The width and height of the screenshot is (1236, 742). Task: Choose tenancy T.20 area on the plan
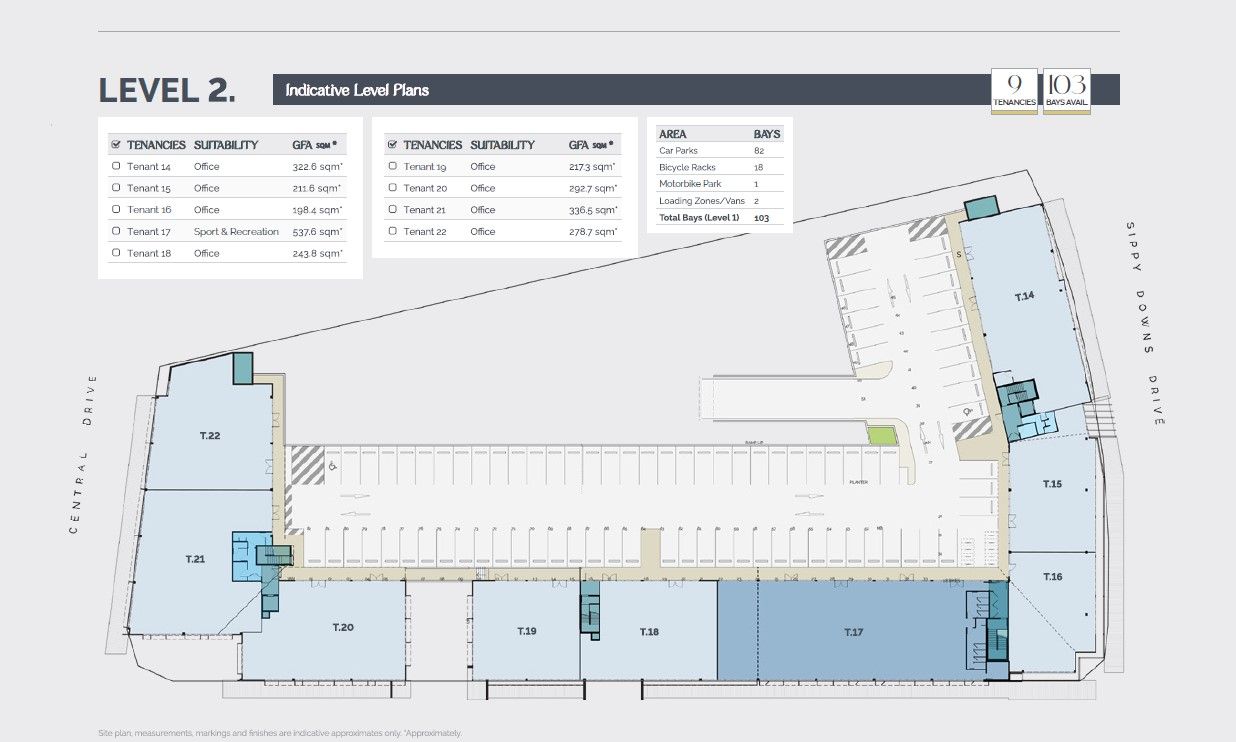(x=343, y=627)
